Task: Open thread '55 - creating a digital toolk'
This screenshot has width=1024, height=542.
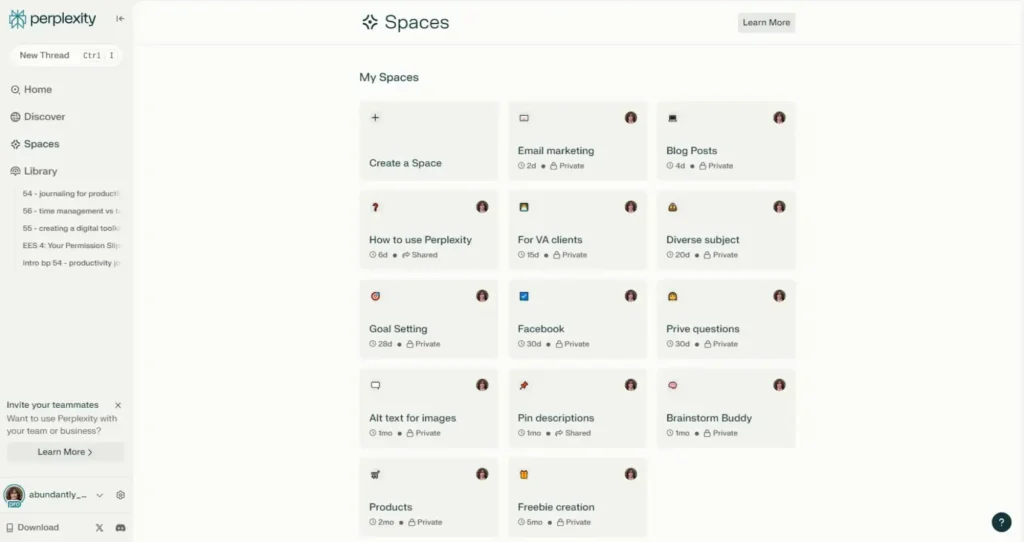Action: click(71, 229)
